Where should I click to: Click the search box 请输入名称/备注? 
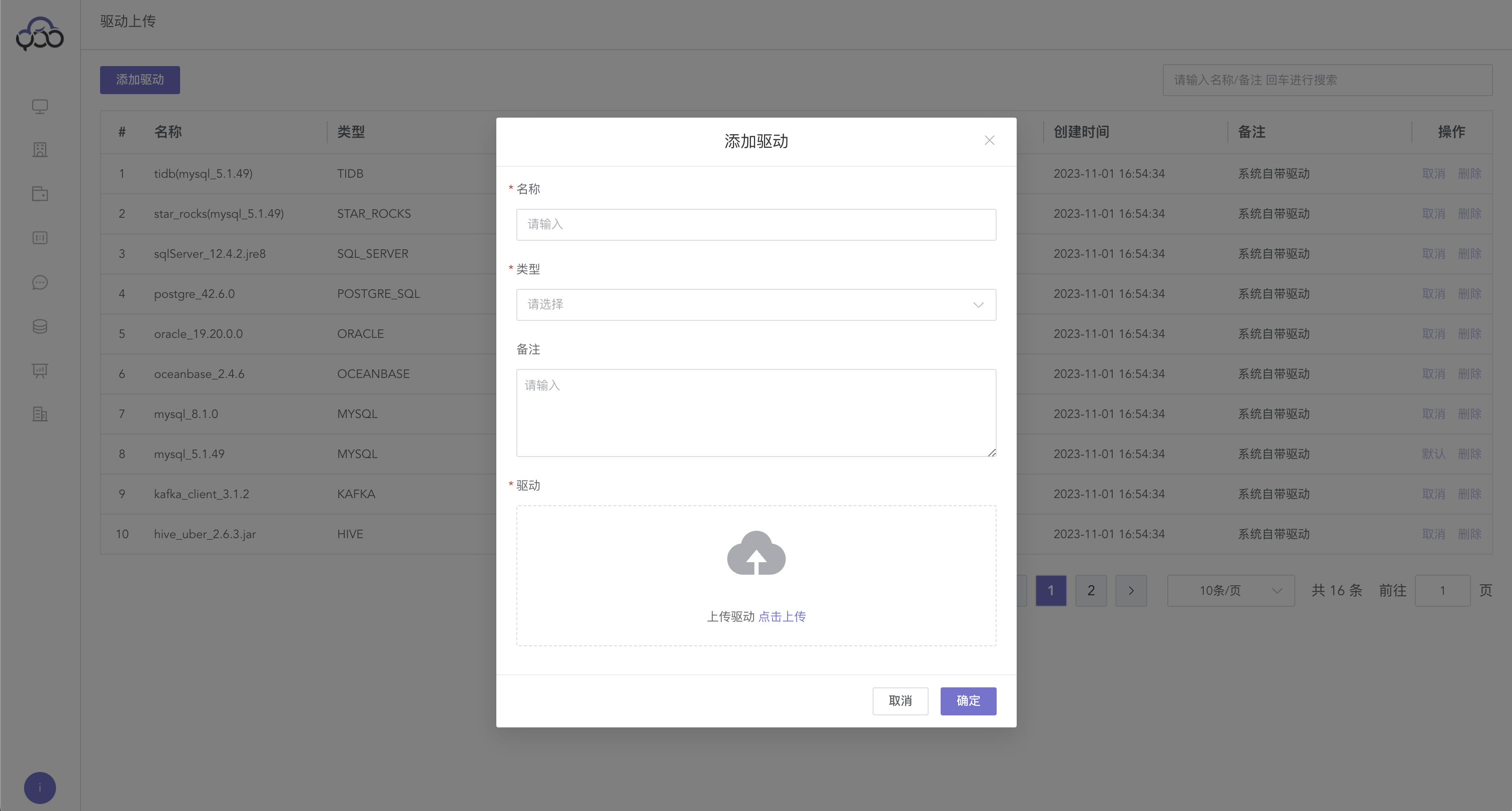1328,80
